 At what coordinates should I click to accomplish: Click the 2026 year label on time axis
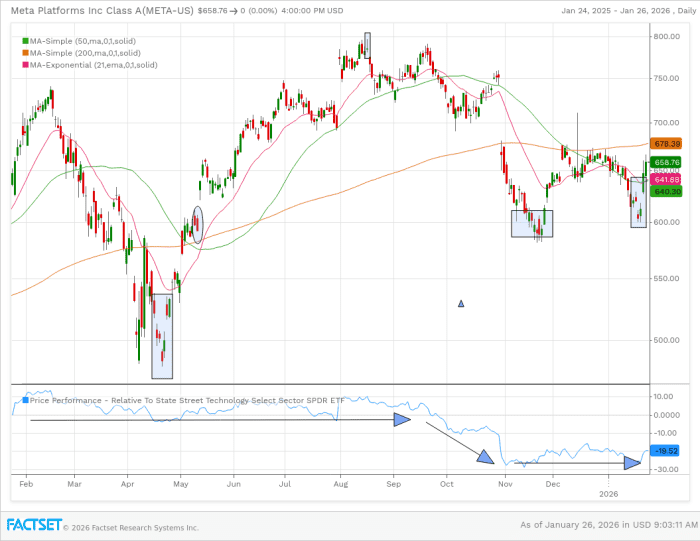(608, 494)
